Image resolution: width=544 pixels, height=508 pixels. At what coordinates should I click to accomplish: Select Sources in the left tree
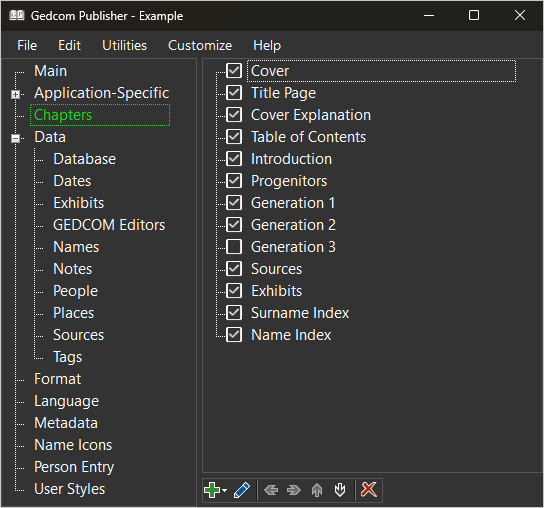coord(78,335)
